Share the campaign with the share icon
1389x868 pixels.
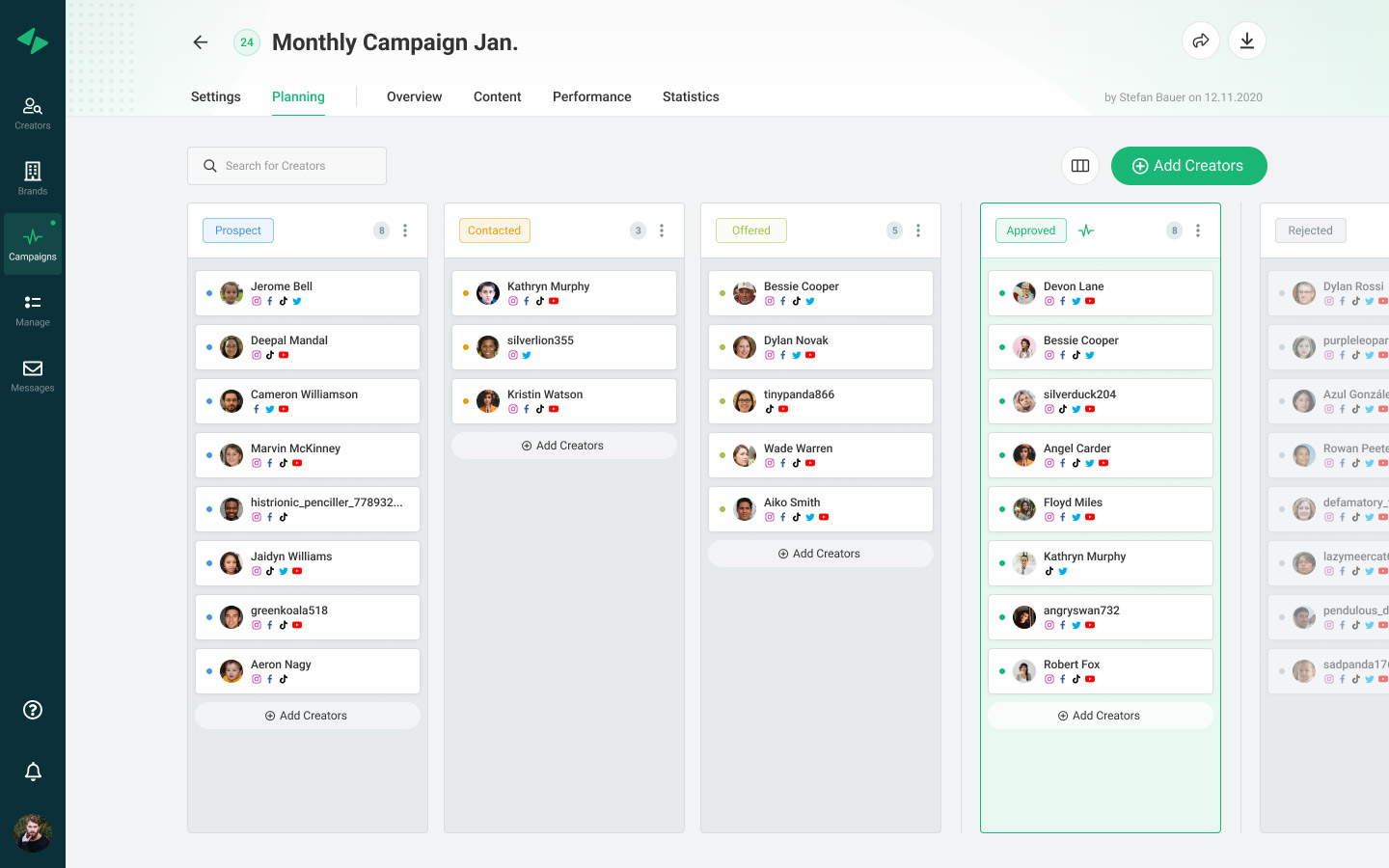tap(1201, 41)
